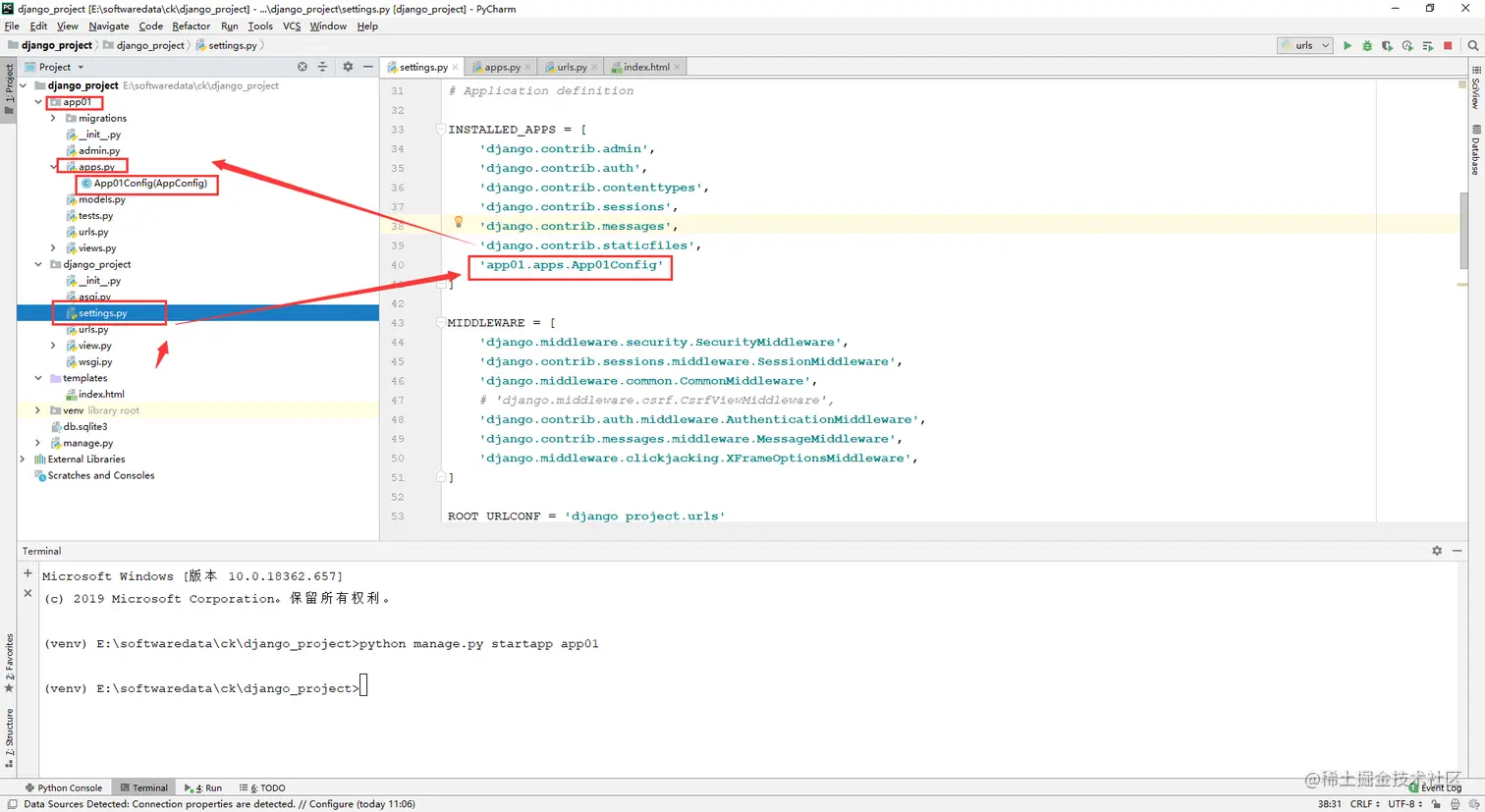Toggle the quick-access tool windows icon in status bar
This screenshot has width=1485, height=812.
click(x=11, y=804)
